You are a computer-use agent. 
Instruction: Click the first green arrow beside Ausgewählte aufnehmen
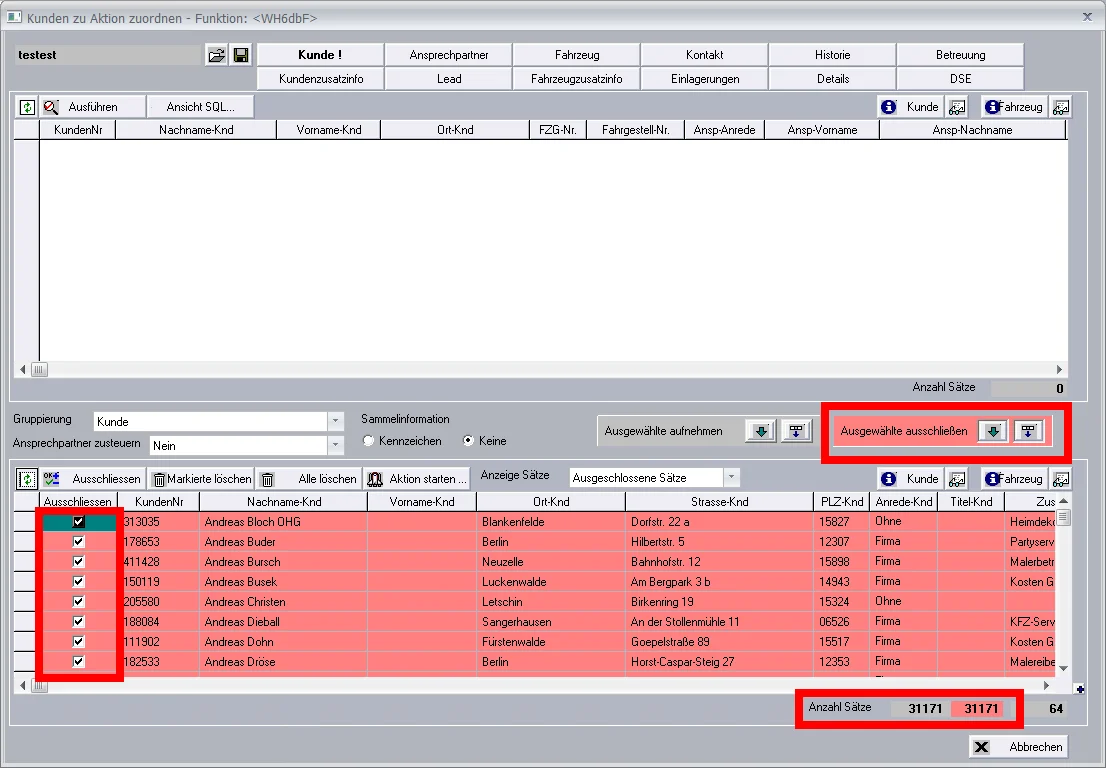[x=761, y=431]
